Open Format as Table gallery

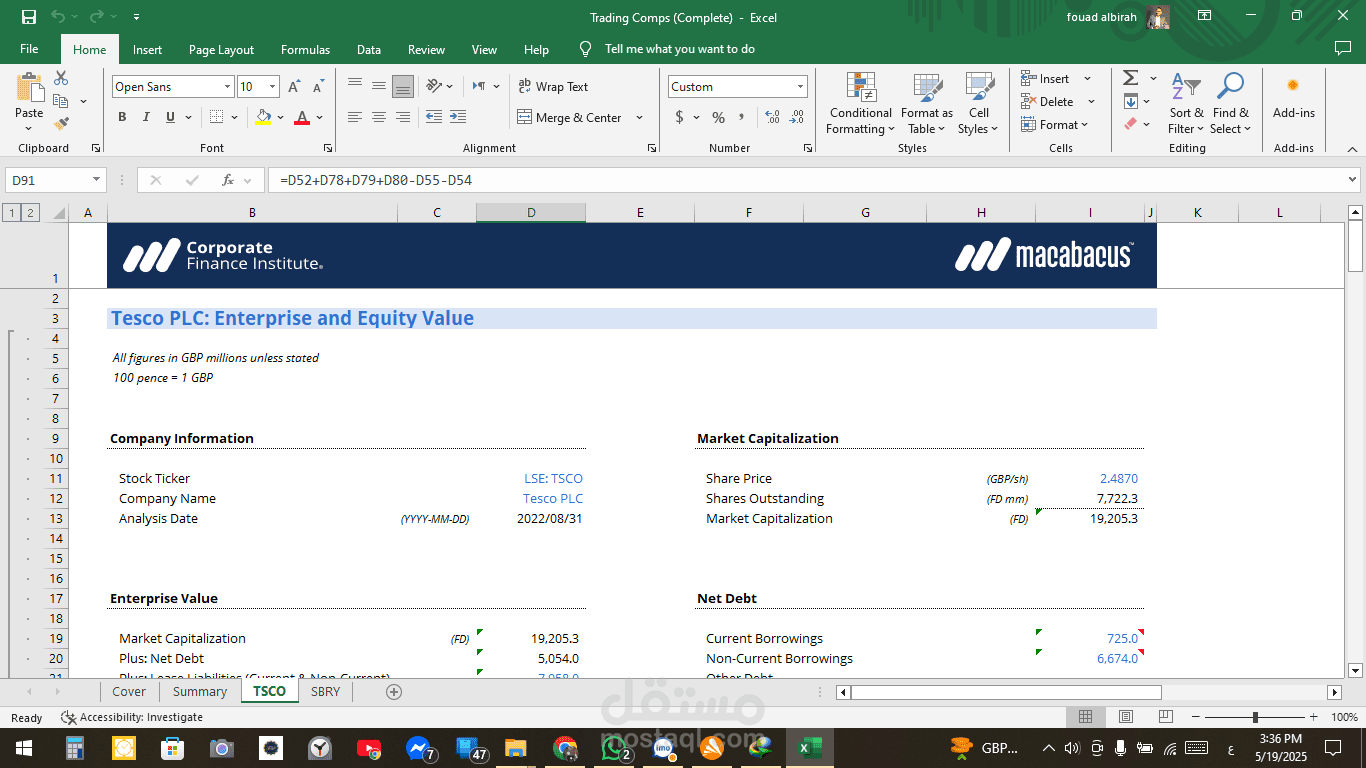click(927, 104)
